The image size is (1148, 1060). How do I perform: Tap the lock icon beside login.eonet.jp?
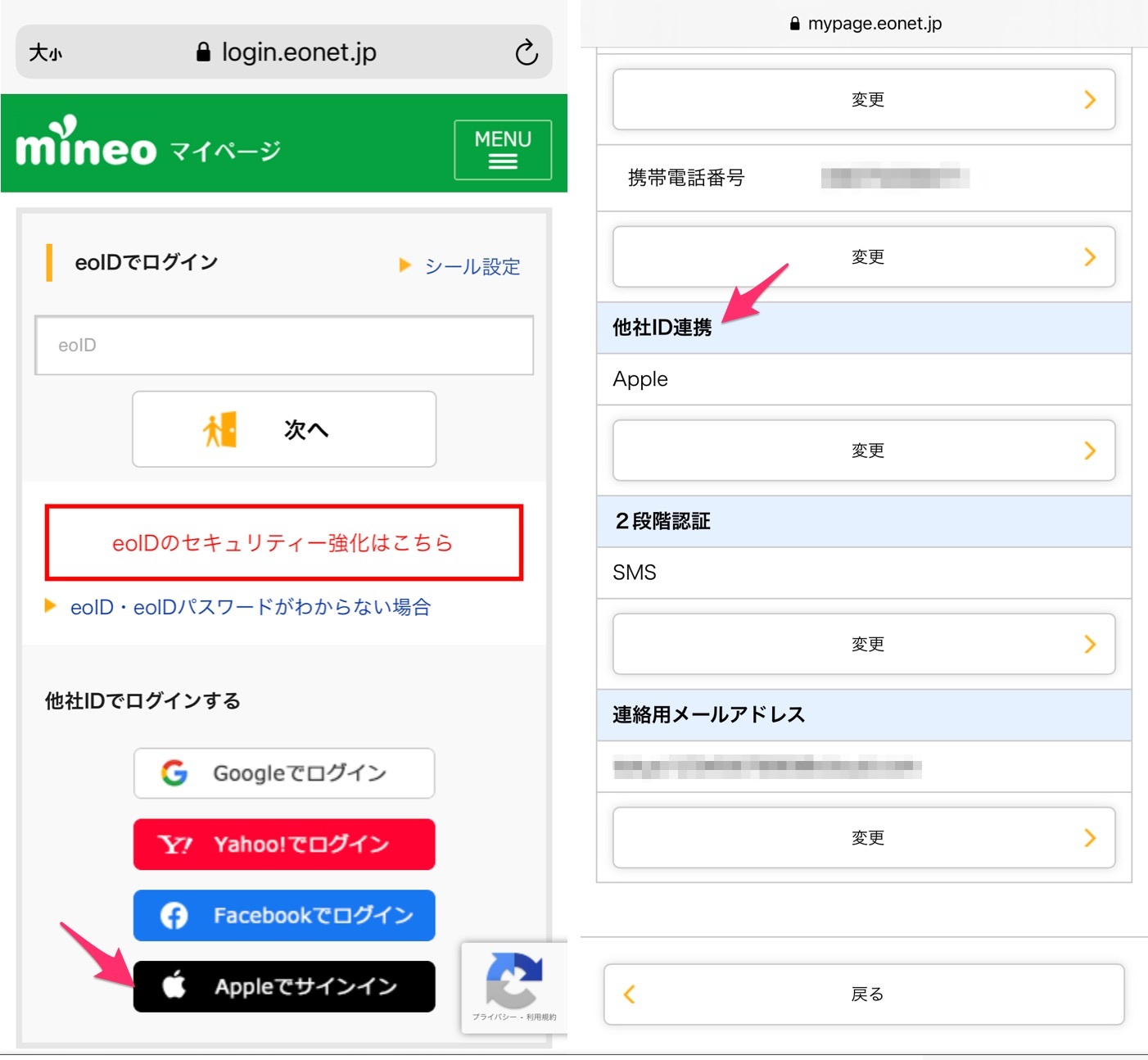click(x=203, y=52)
